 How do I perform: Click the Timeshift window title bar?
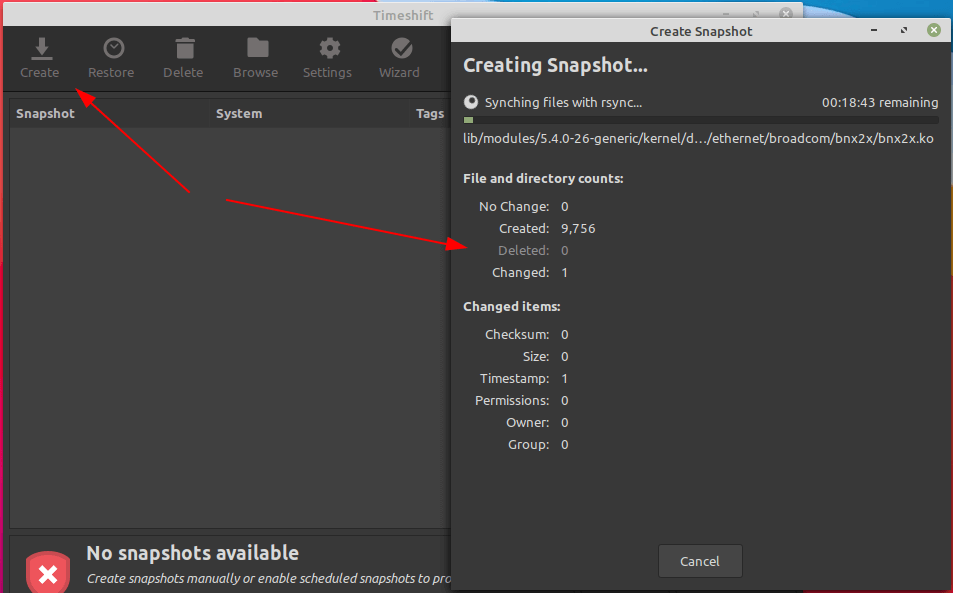coord(403,15)
